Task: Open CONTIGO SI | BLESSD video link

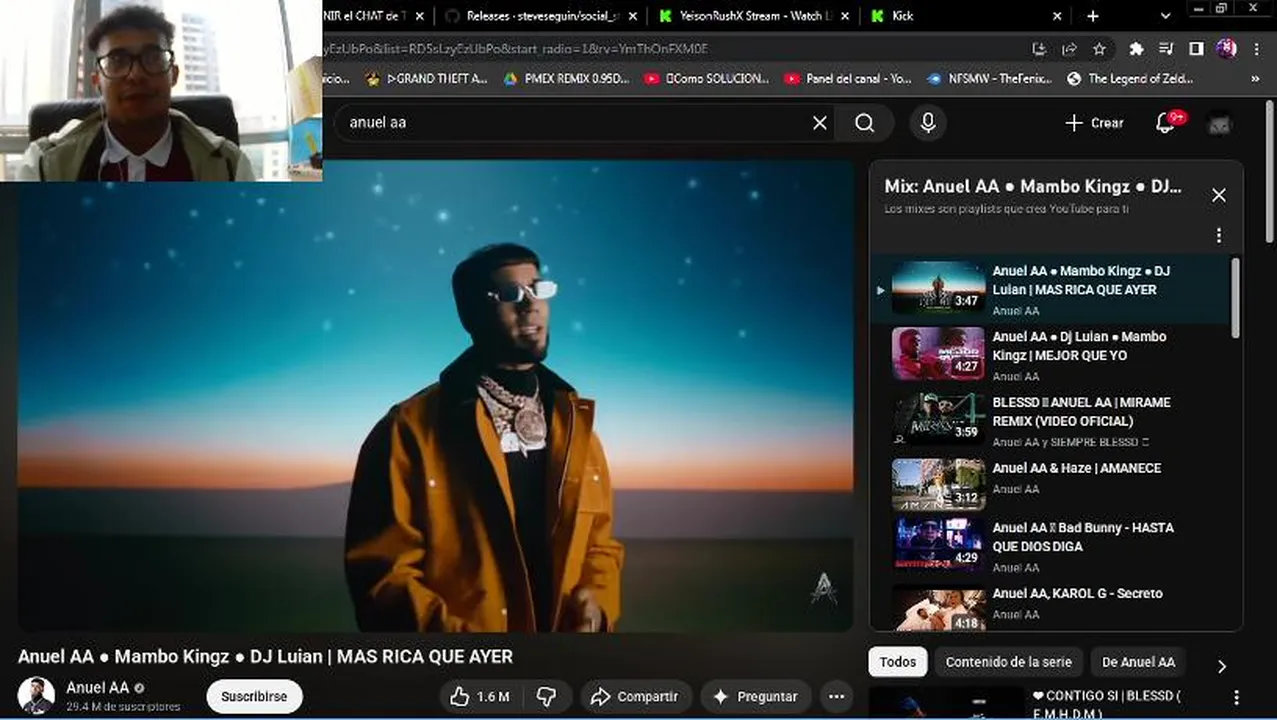Action: point(1108,703)
